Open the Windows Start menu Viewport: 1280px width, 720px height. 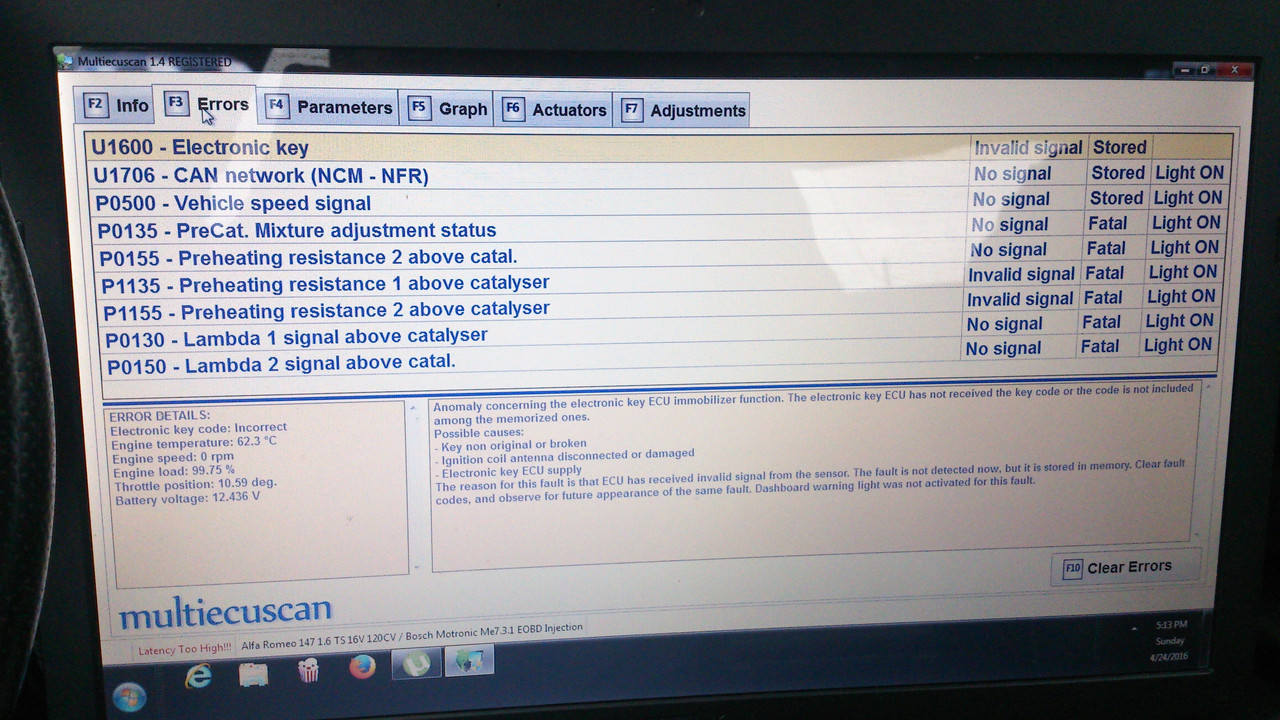129,695
